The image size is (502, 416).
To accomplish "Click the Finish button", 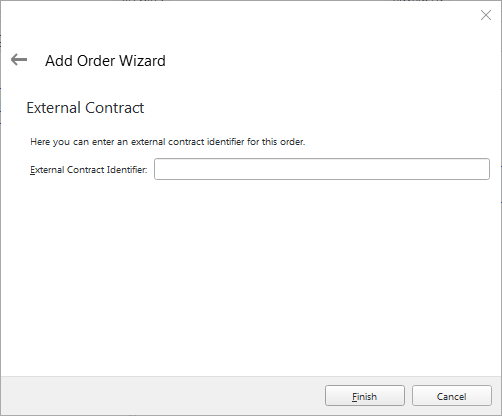I will coord(365,396).
